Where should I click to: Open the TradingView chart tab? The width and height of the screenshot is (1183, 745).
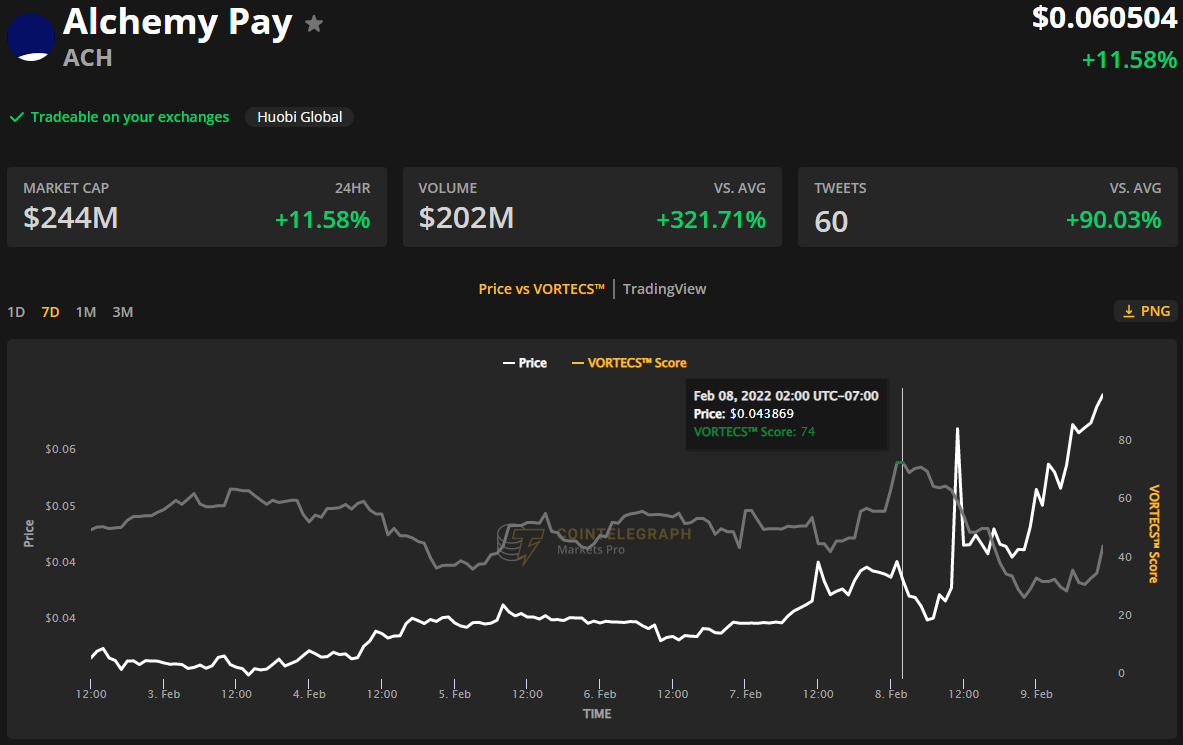[664, 289]
